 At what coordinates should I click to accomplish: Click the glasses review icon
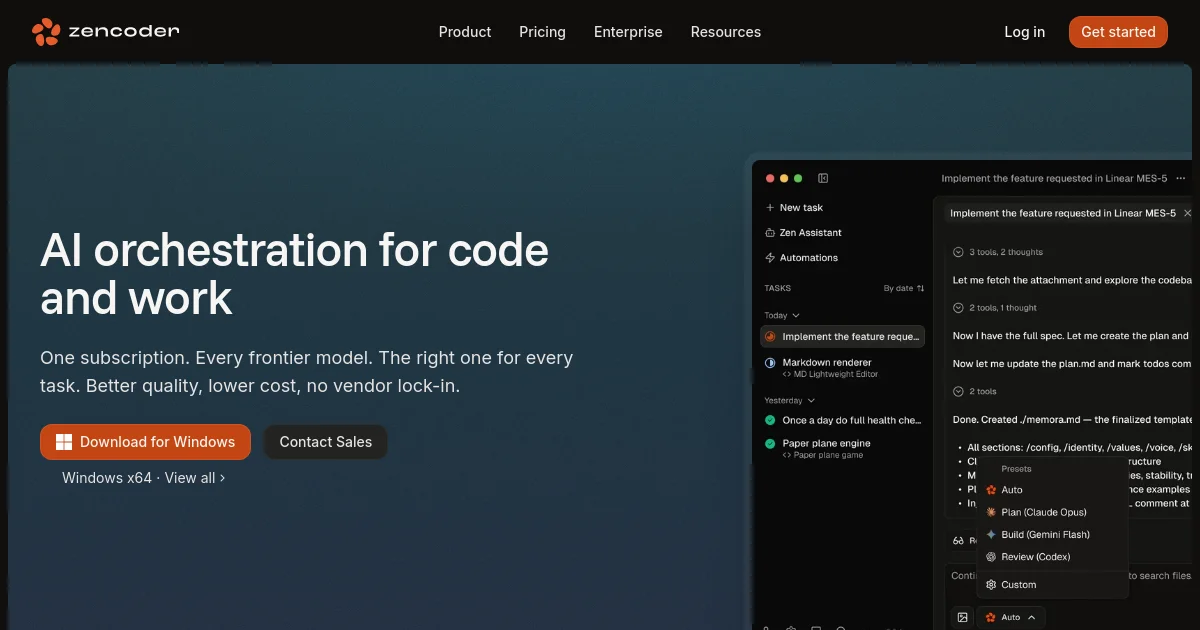click(958, 540)
